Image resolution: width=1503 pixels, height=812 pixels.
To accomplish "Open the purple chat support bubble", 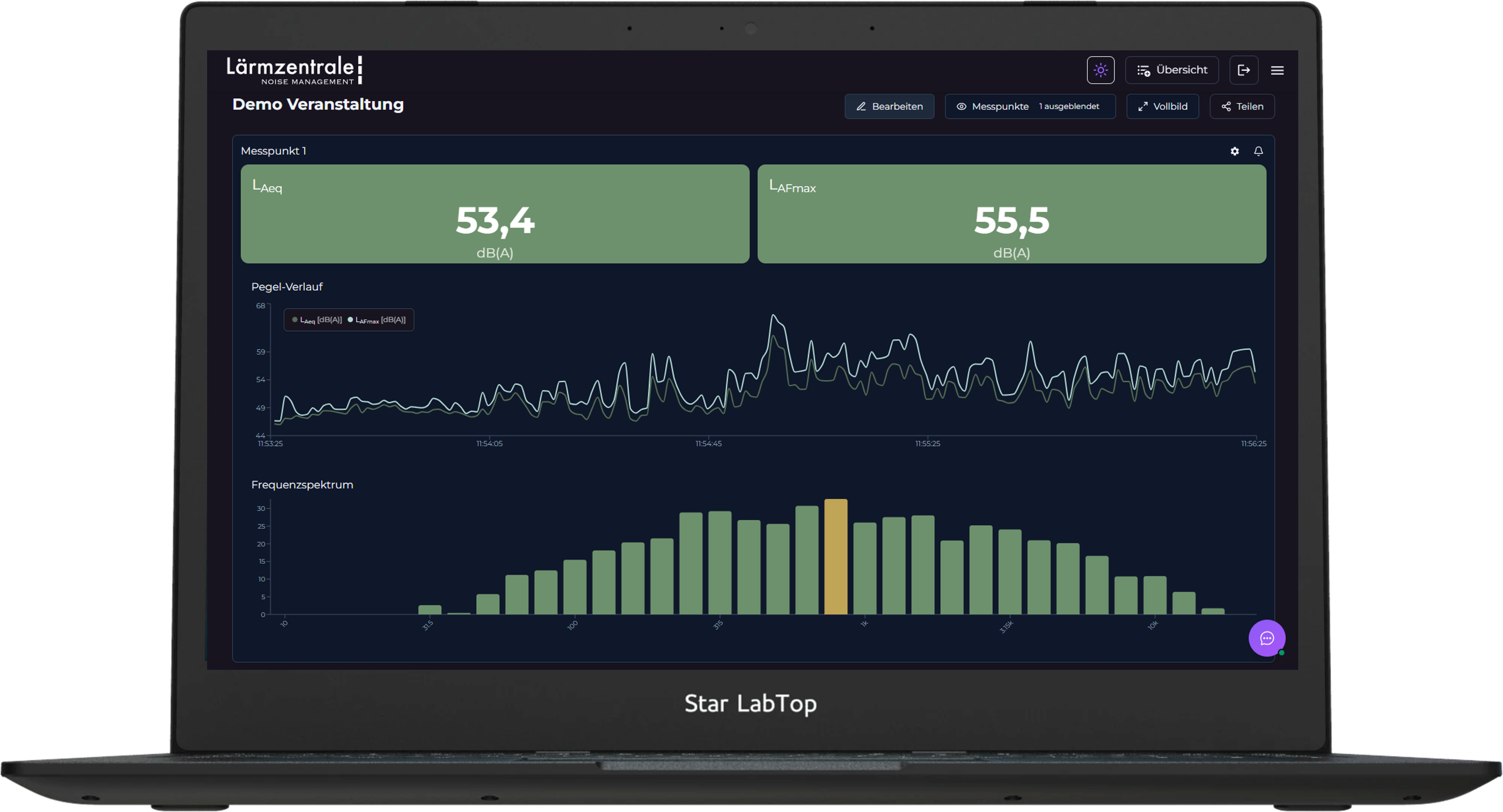I will pyautogui.click(x=1266, y=638).
